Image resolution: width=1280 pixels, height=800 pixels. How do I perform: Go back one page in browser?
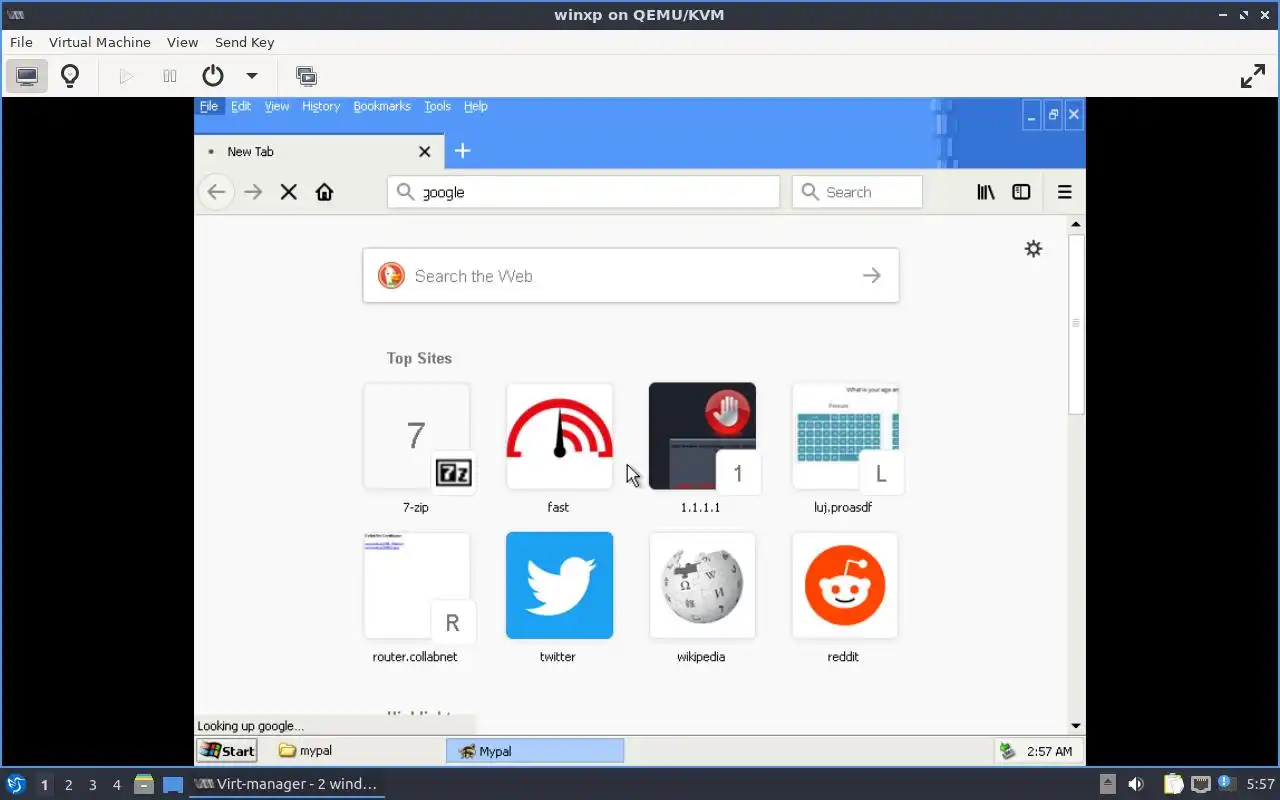click(217, 192)
